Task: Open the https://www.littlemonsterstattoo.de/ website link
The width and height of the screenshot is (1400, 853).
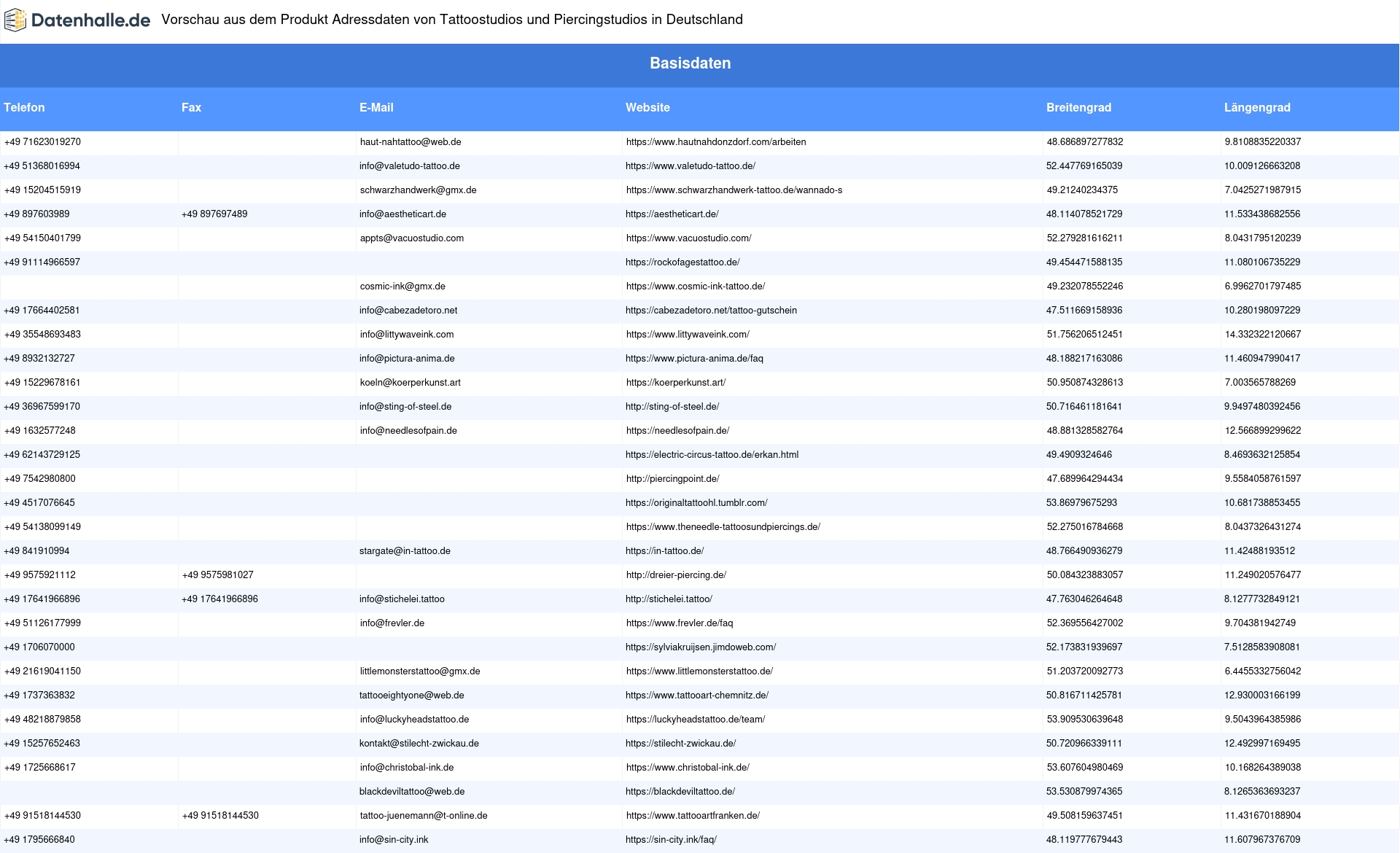Action: coord(699,671)
